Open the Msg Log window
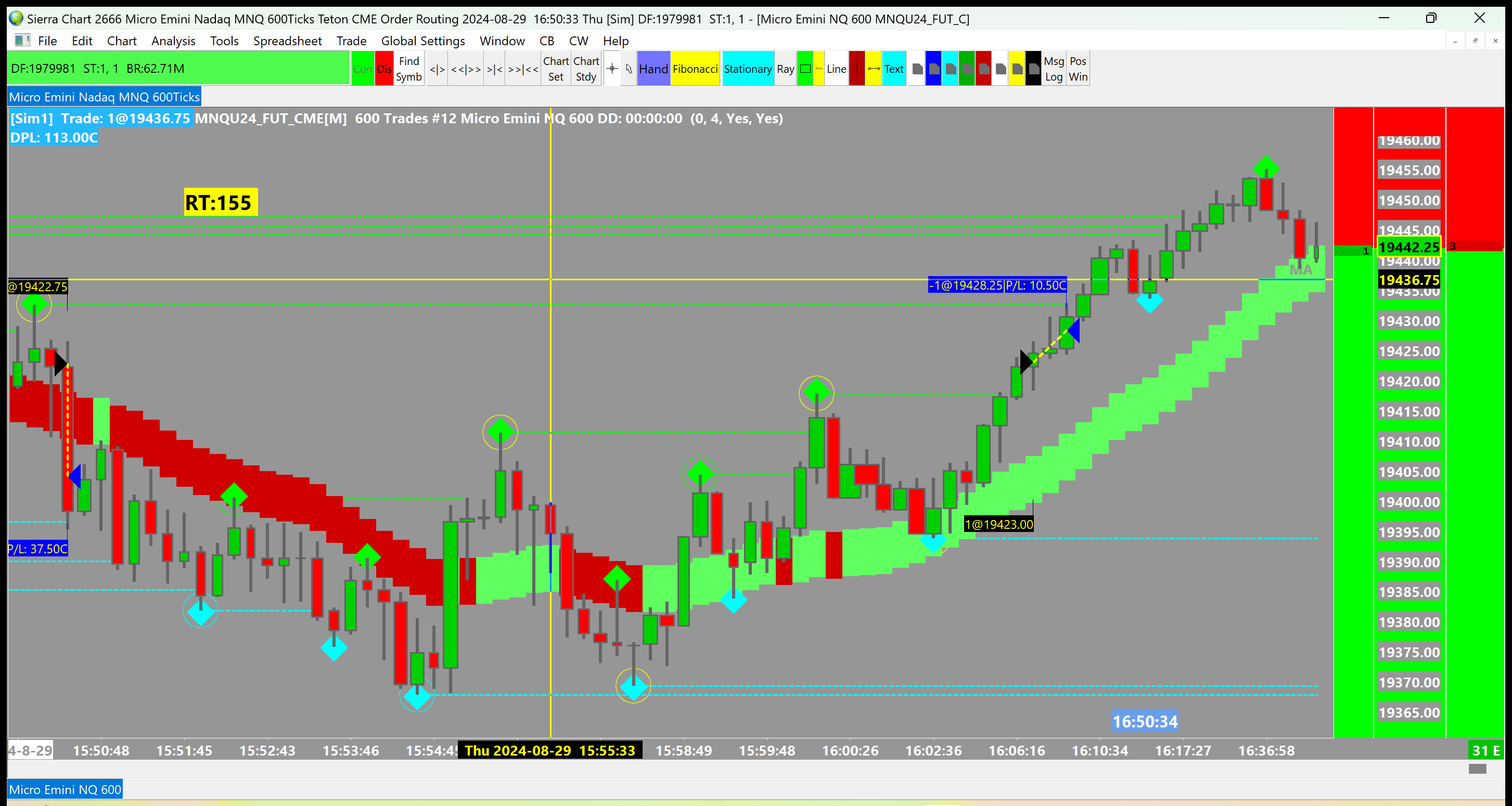 coord(1054,69)
